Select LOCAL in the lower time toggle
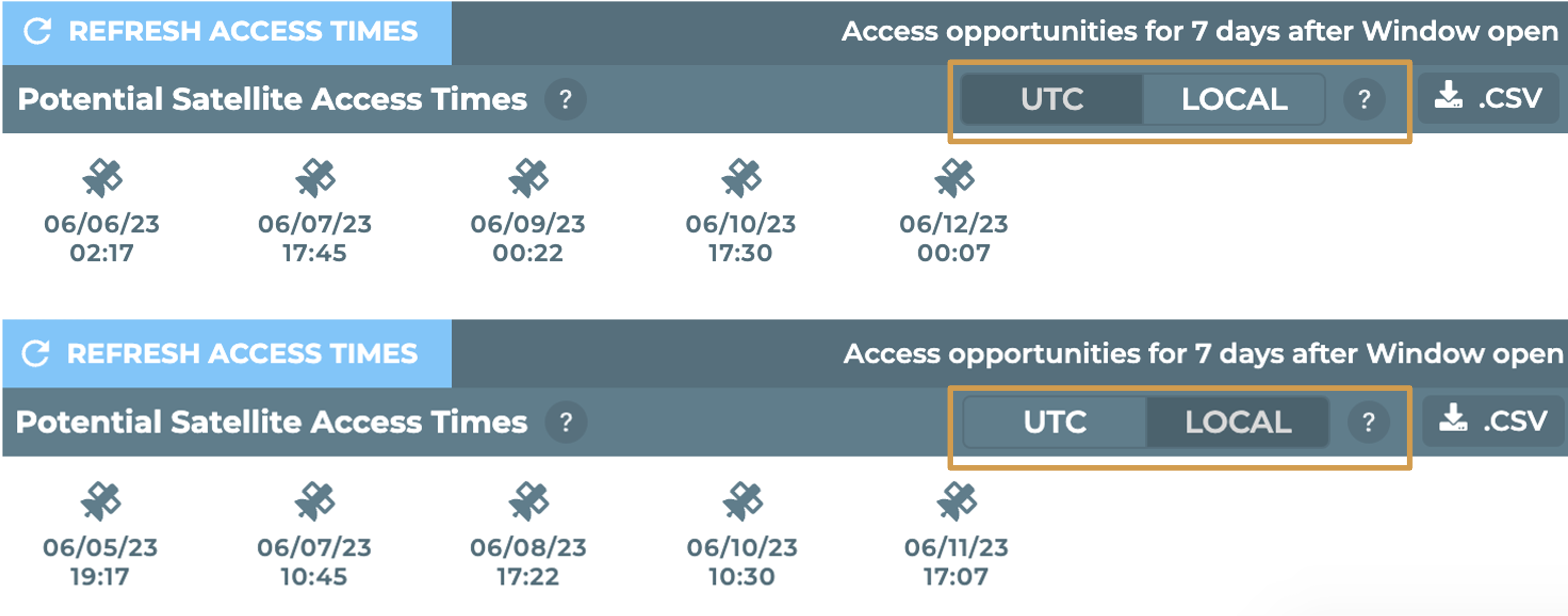This screenshot has height=616, width=1568. pyautogui.click(x=1238, y=422)
